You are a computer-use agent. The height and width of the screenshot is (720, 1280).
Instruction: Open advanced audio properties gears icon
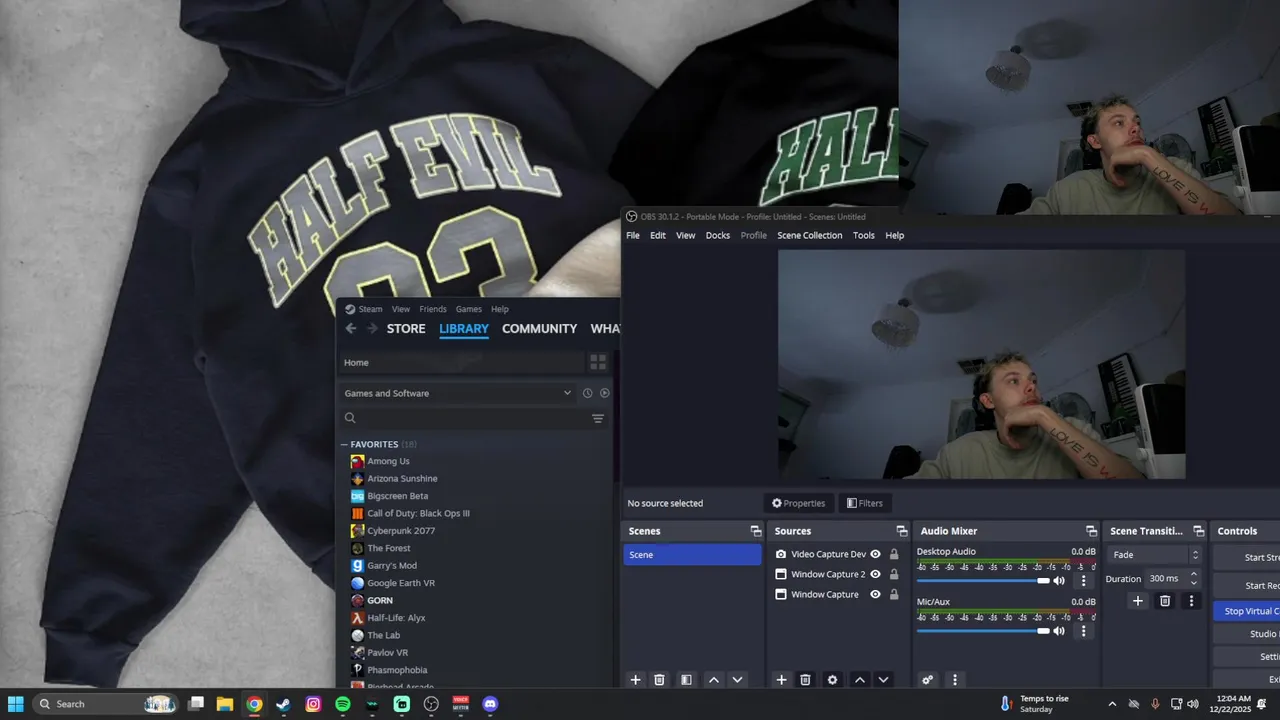pyautogui.click(x=927, y=680)
